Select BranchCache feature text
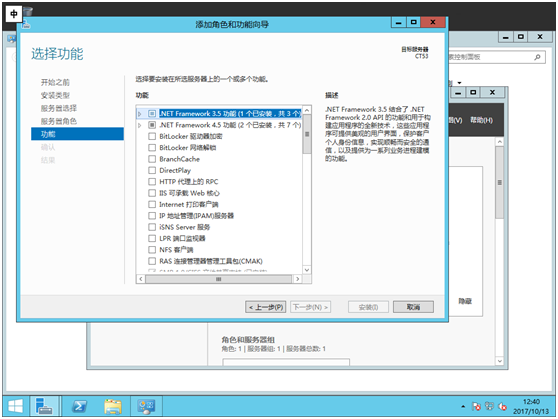Screen dimensions: 558x419 point(179,159)
